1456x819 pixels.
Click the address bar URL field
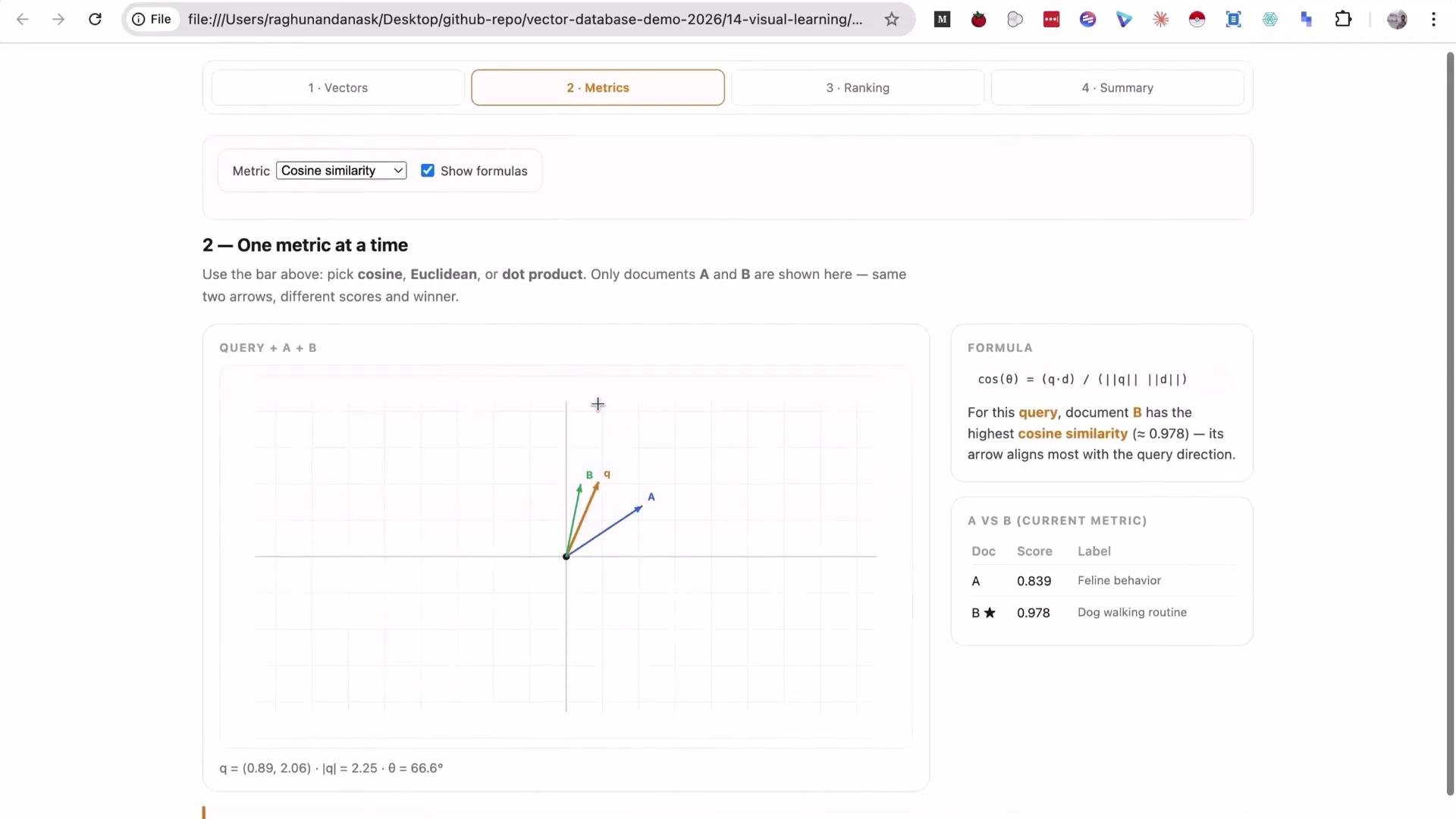coord(525,20)
